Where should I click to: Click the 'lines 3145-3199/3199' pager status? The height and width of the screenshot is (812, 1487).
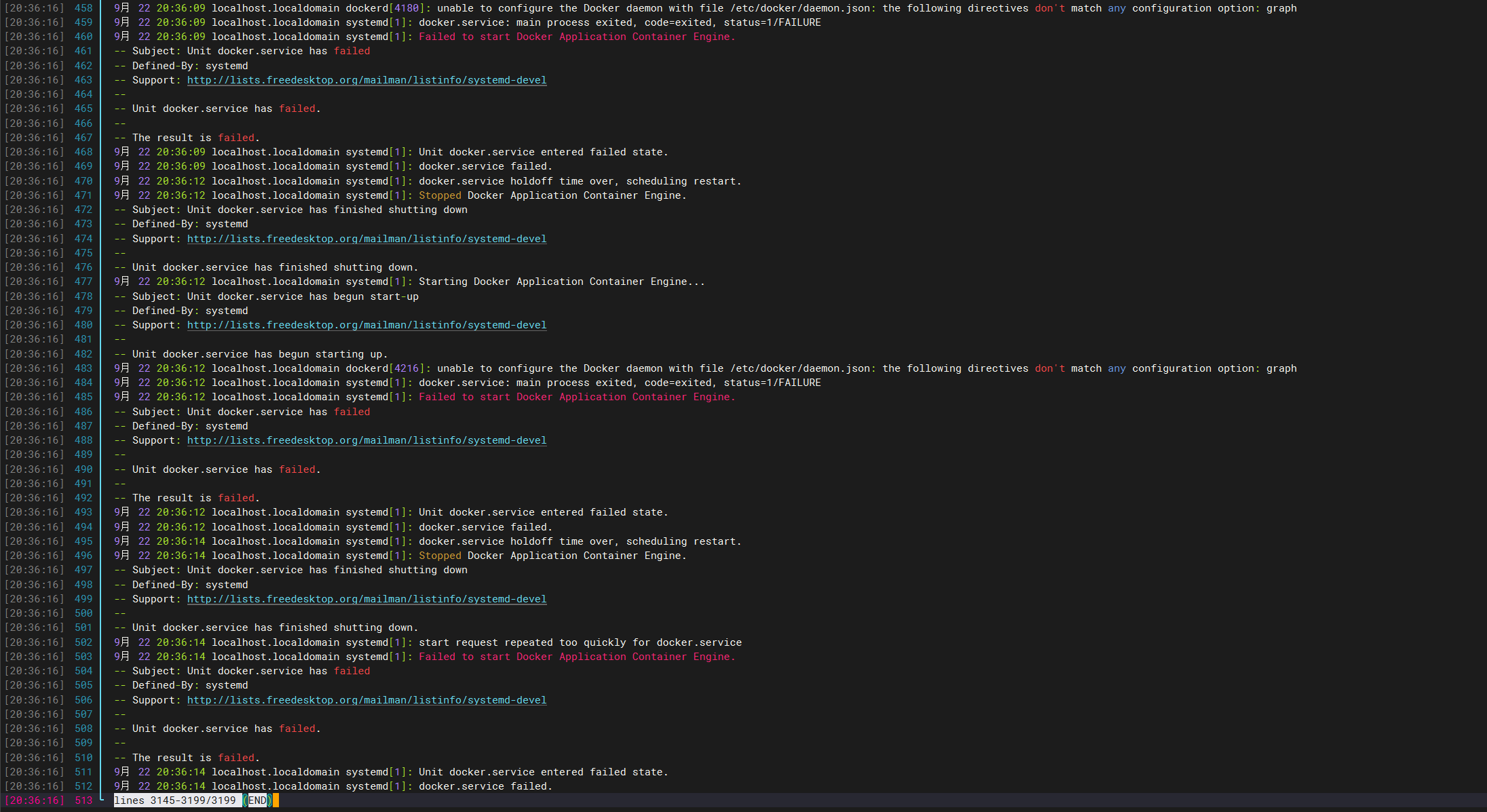(175, 800)
